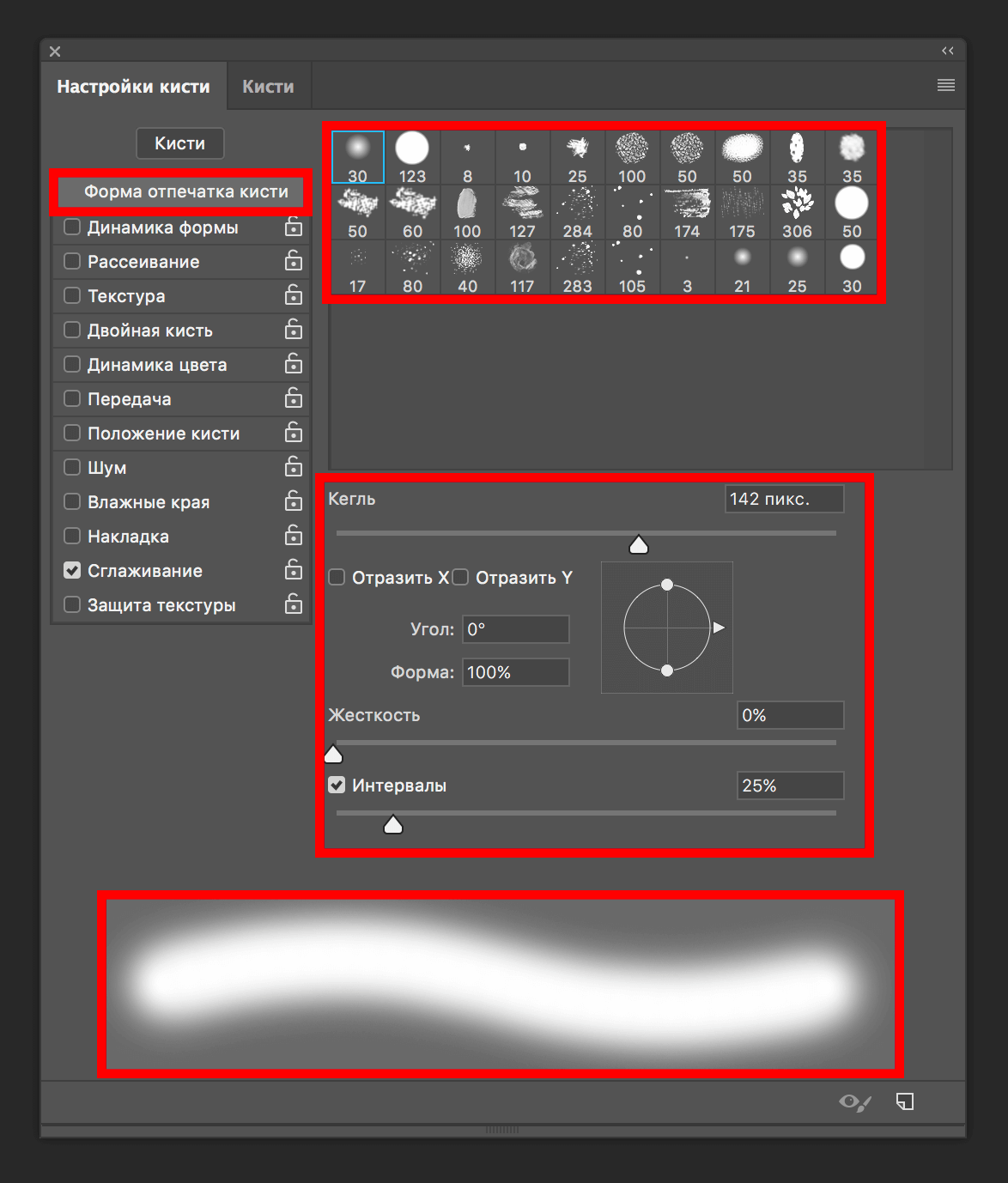
Task: Toggle the lock icon next to Шум
Action: (x=294, y=467)
